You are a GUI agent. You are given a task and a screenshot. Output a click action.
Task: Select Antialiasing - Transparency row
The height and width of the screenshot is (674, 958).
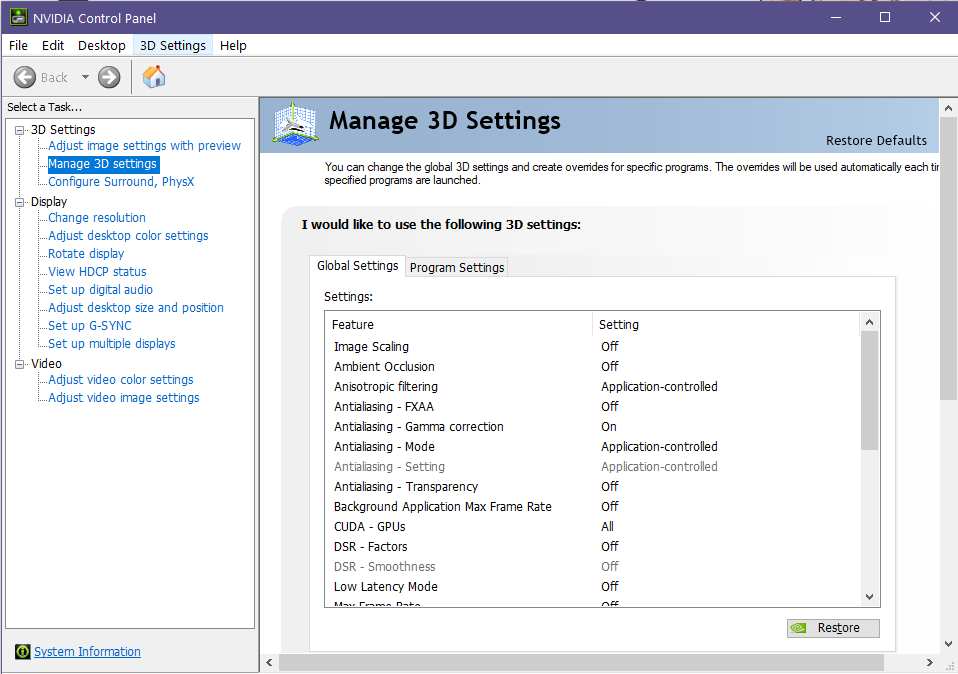pyautogui.click(x=593, y=486)
